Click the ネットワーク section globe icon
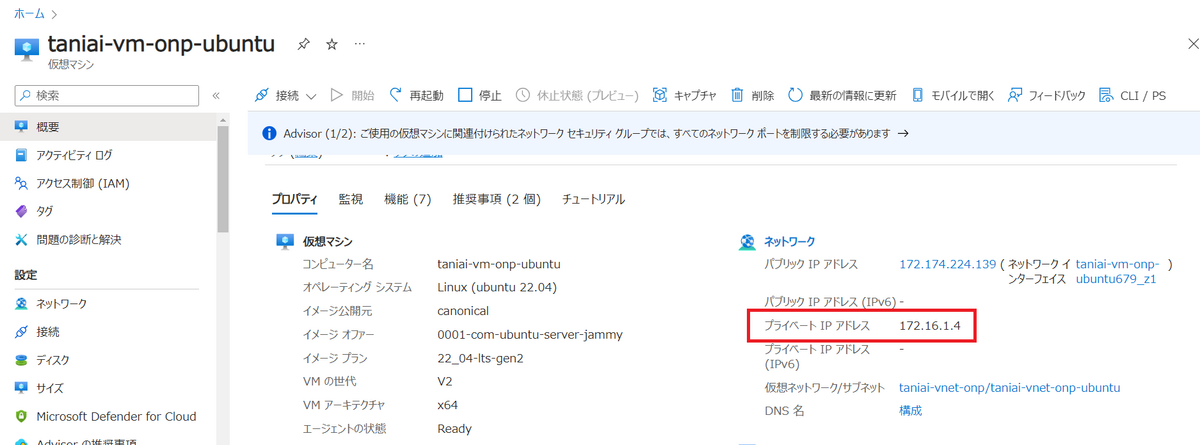 (x=746, y=241)
